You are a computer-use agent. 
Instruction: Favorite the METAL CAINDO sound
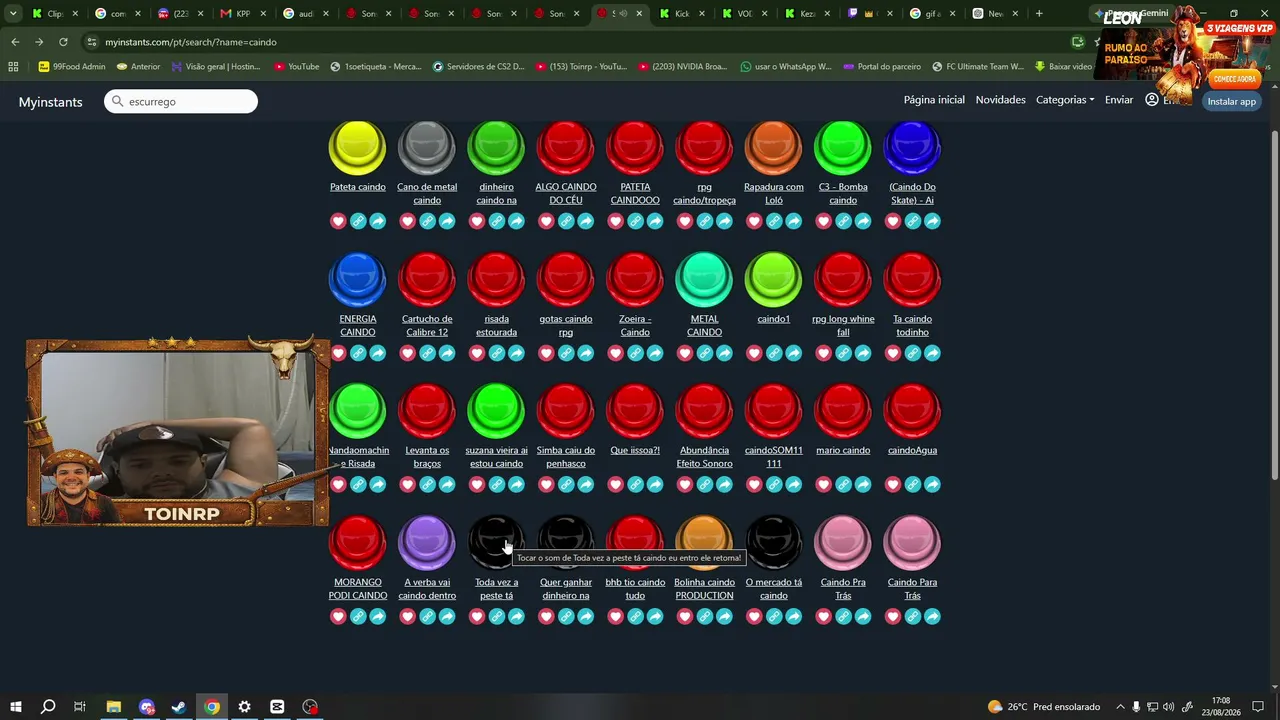pyautogui.click(x=685, y=353)
